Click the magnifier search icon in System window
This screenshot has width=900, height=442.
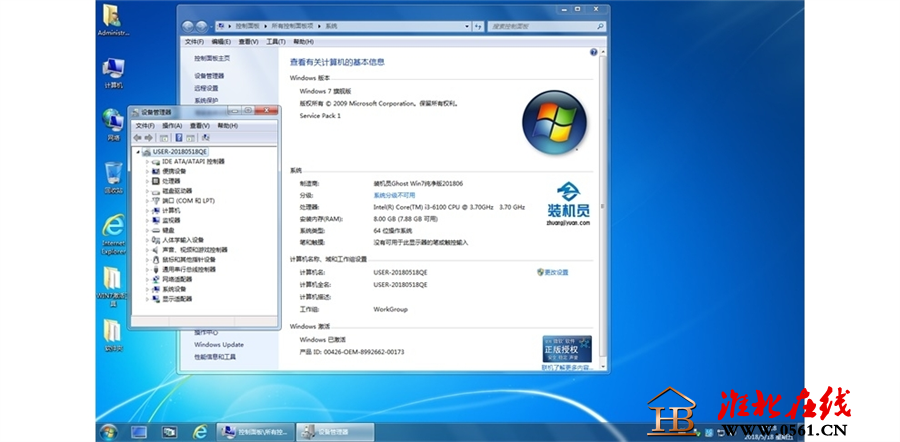600,26
